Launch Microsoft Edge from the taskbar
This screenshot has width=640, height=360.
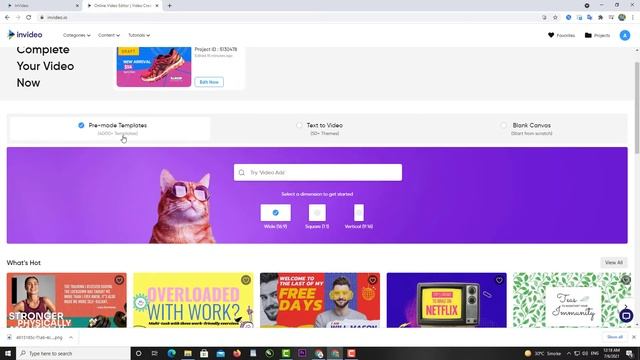(x=171, y=353)
